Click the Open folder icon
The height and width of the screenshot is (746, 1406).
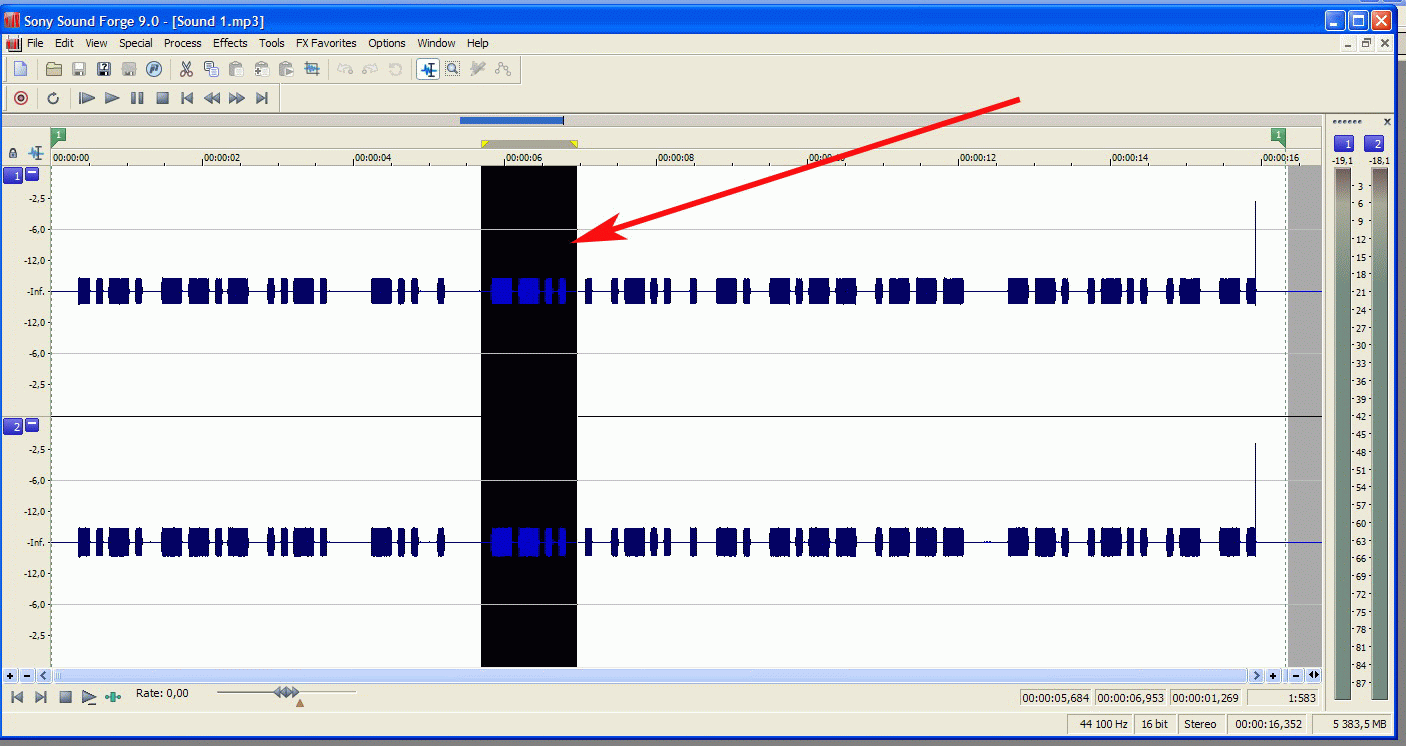[x=54, y=69]
